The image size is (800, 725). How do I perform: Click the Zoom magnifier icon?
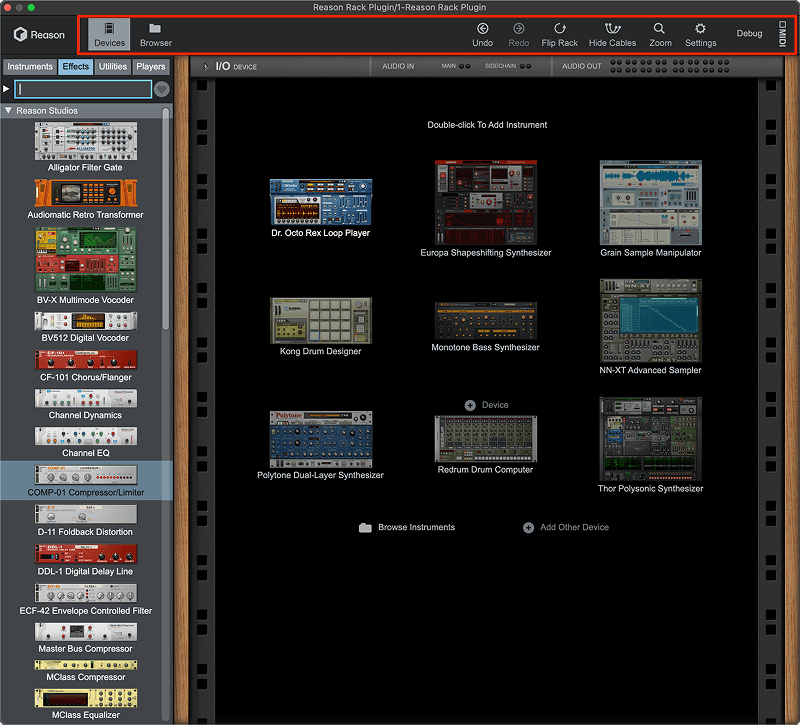(660, 29)
